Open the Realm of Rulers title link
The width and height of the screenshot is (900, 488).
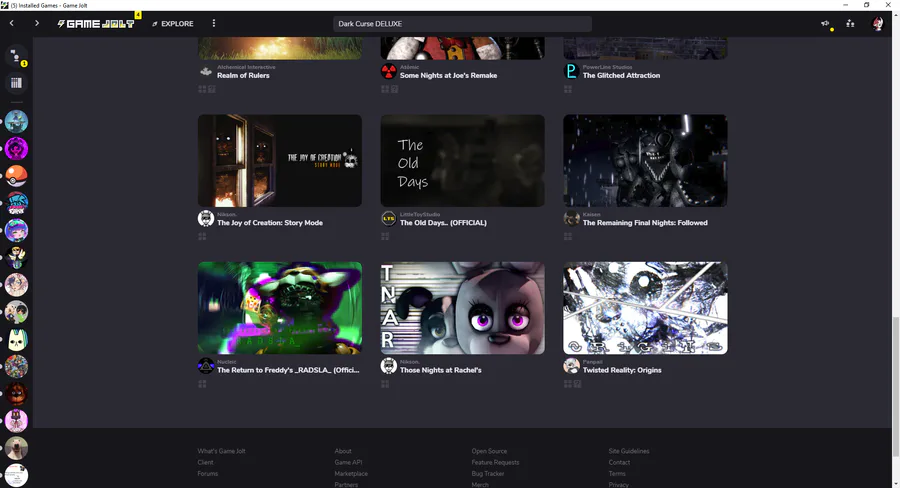(243, 75)
